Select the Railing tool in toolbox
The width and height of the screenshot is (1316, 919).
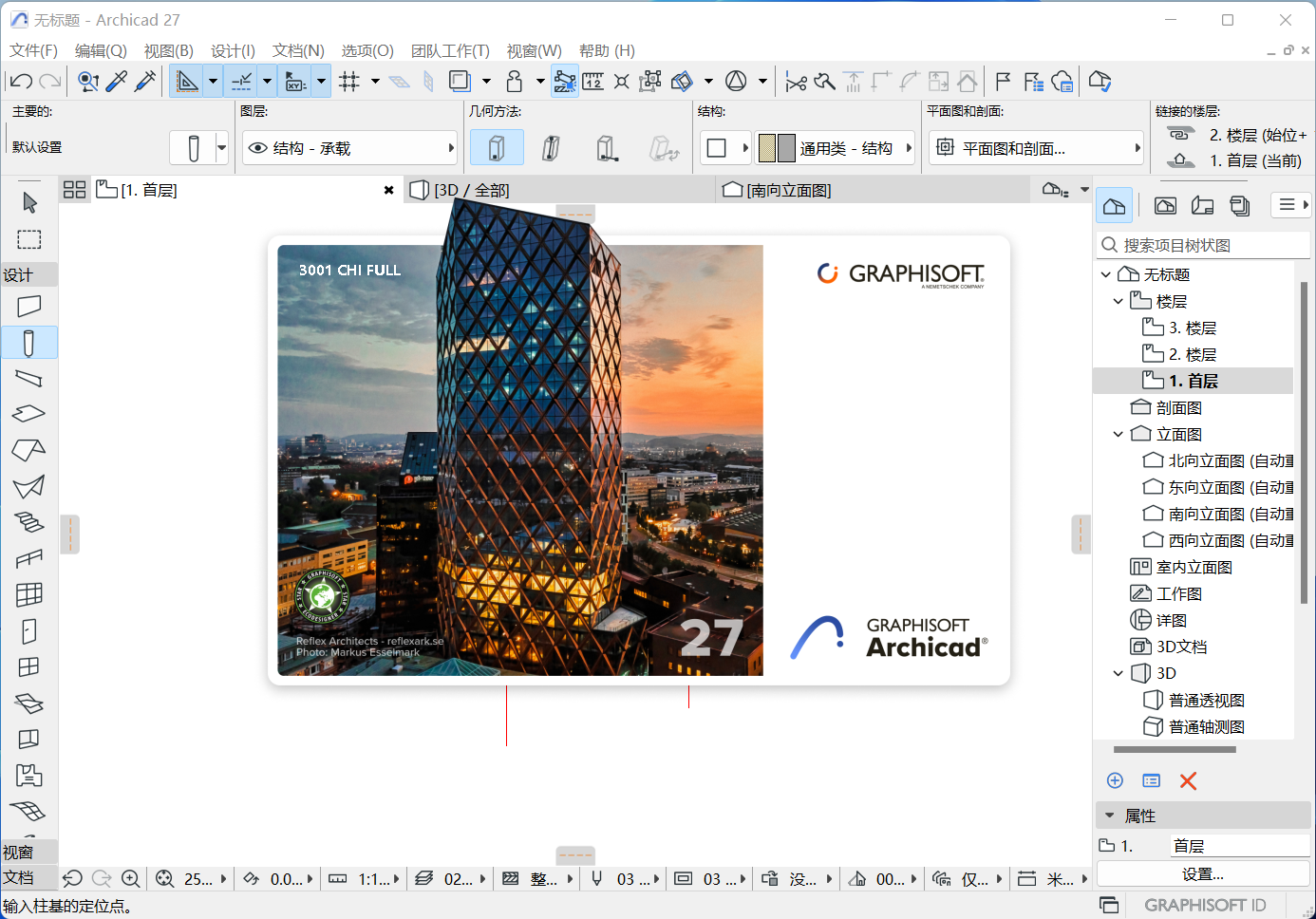[x=29, y=558]
